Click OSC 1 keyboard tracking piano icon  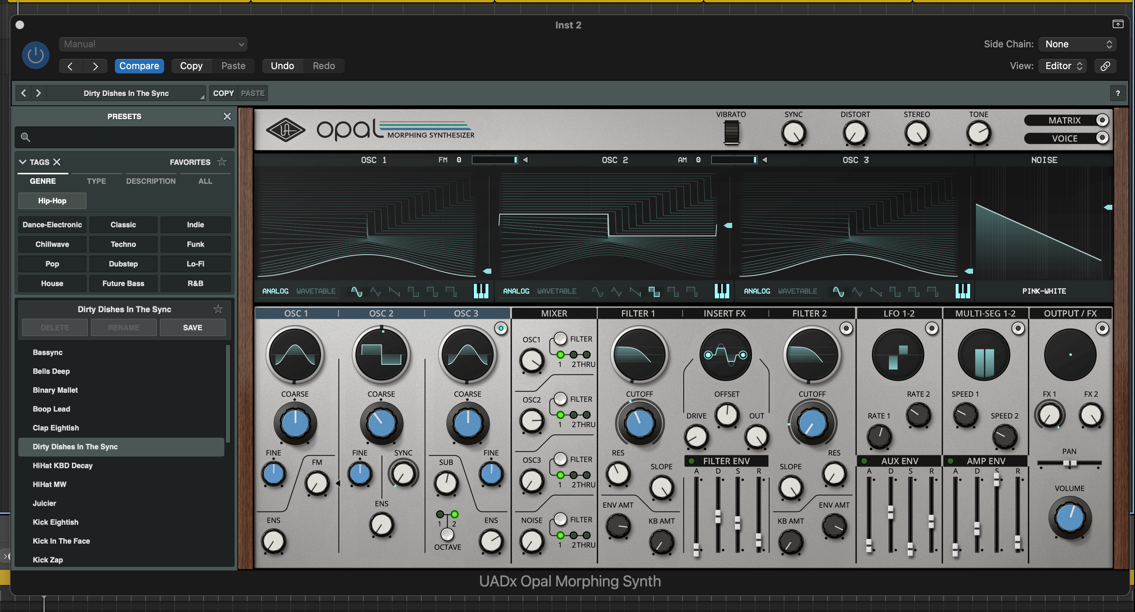(481, 291)
